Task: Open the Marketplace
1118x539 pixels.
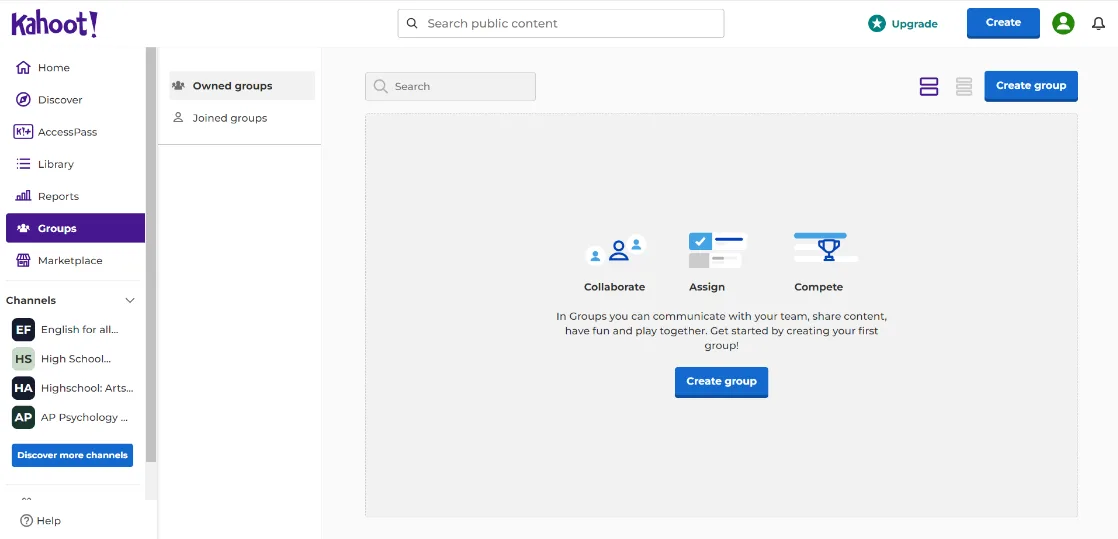Action: pos(75,260)
